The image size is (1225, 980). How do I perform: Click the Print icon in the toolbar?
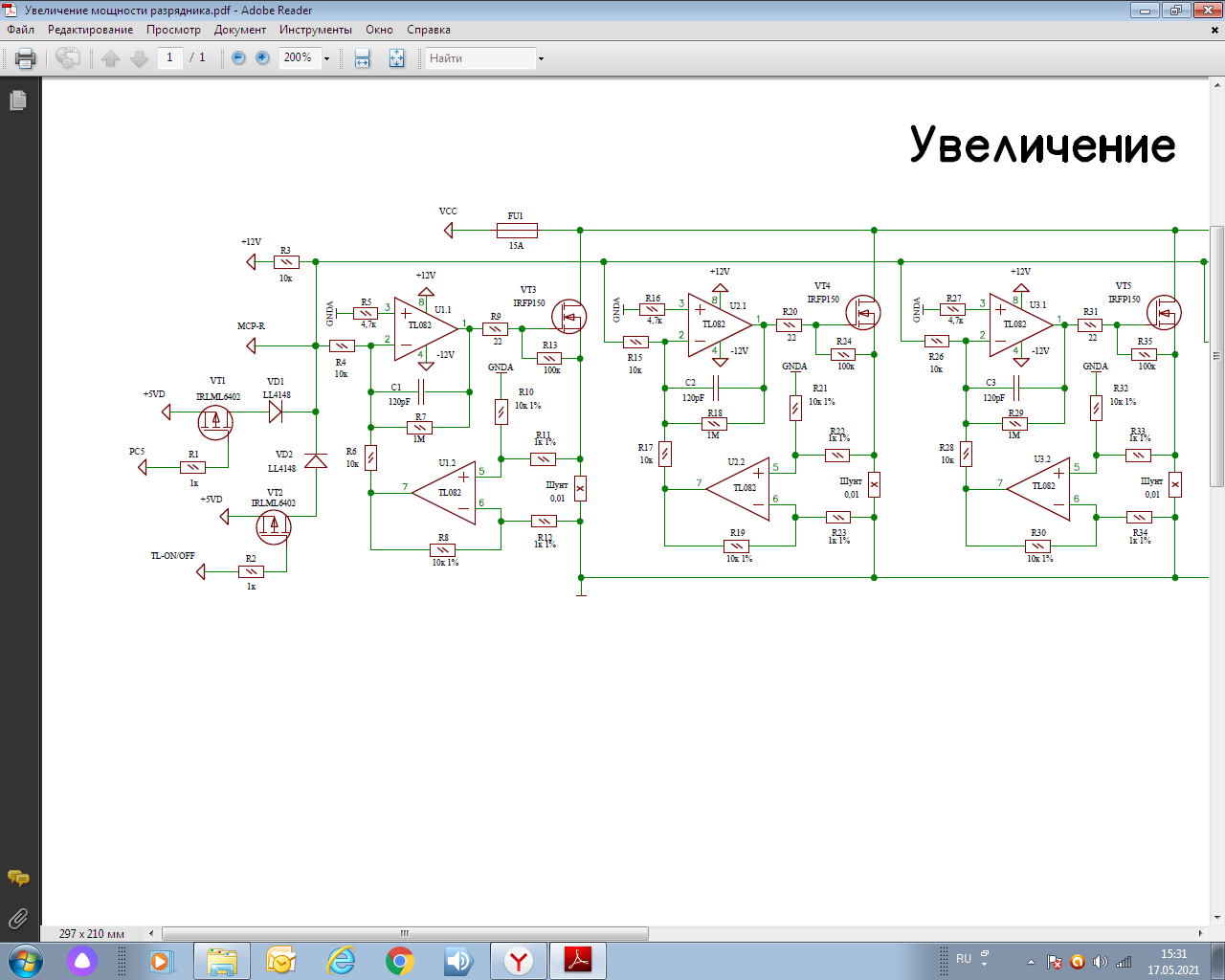26,58
